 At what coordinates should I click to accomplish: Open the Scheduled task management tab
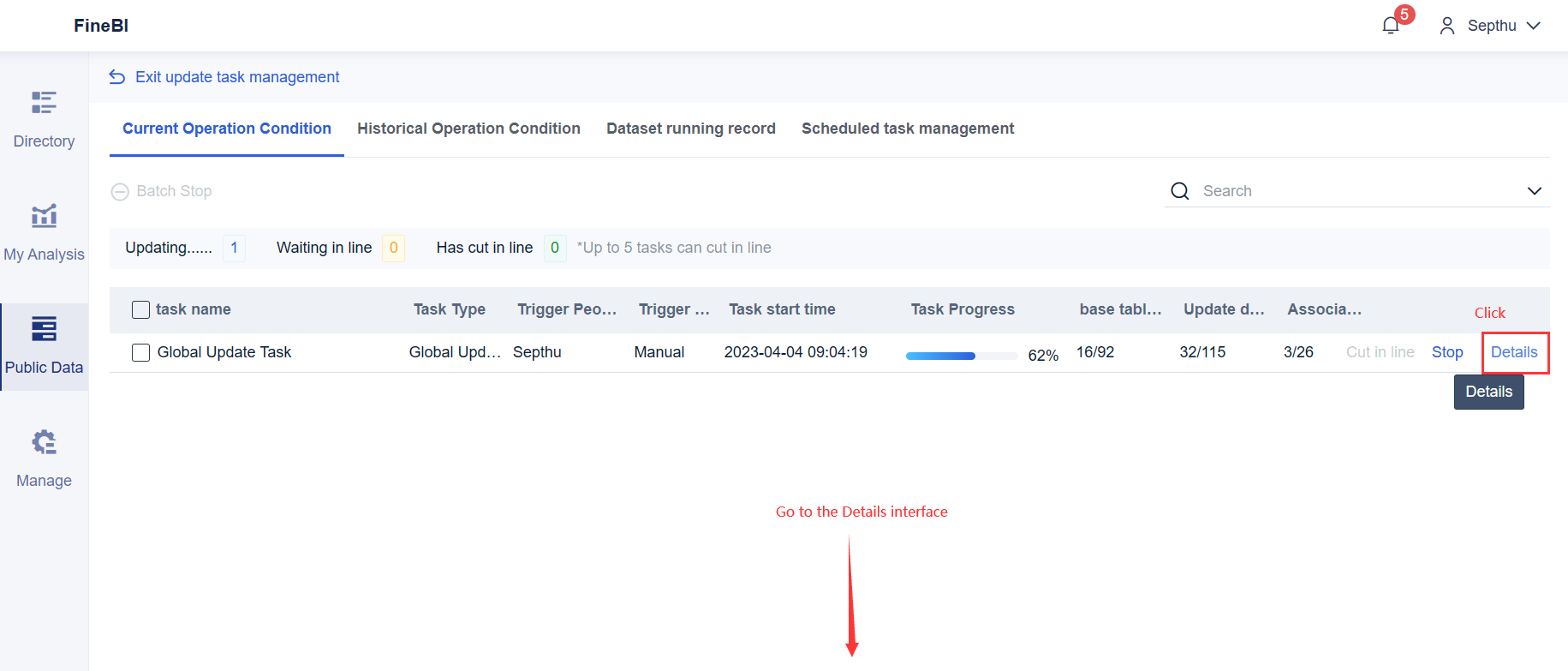908,129
